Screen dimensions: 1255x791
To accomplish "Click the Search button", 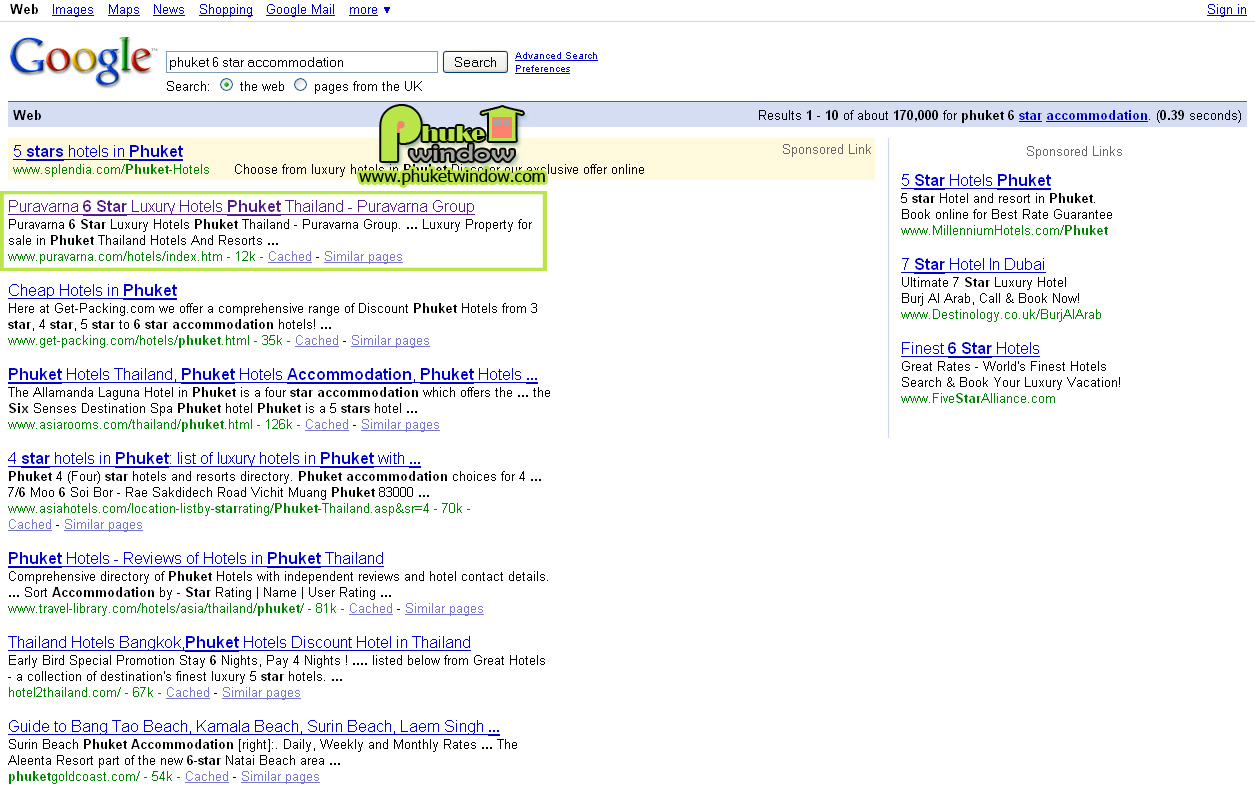I will [475, 62].
